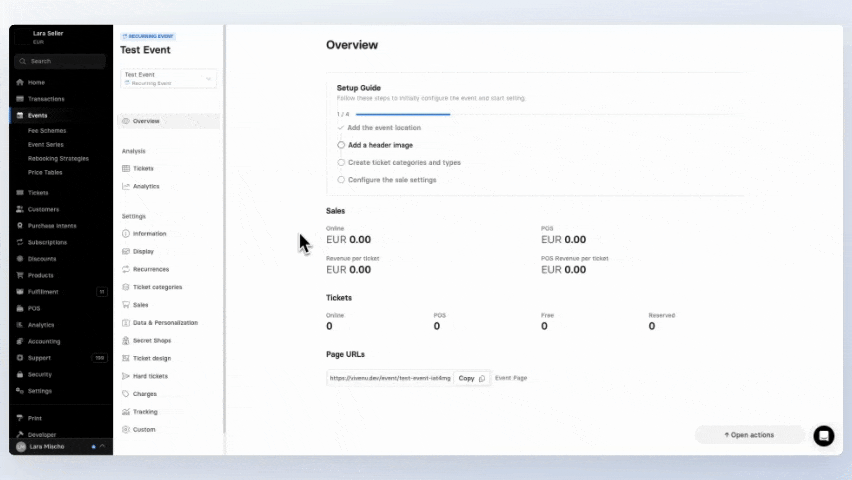The height and width of the screenshot is (480, 852).
Task: Click the Products cart icon
Action: click(x=20, y=275)
